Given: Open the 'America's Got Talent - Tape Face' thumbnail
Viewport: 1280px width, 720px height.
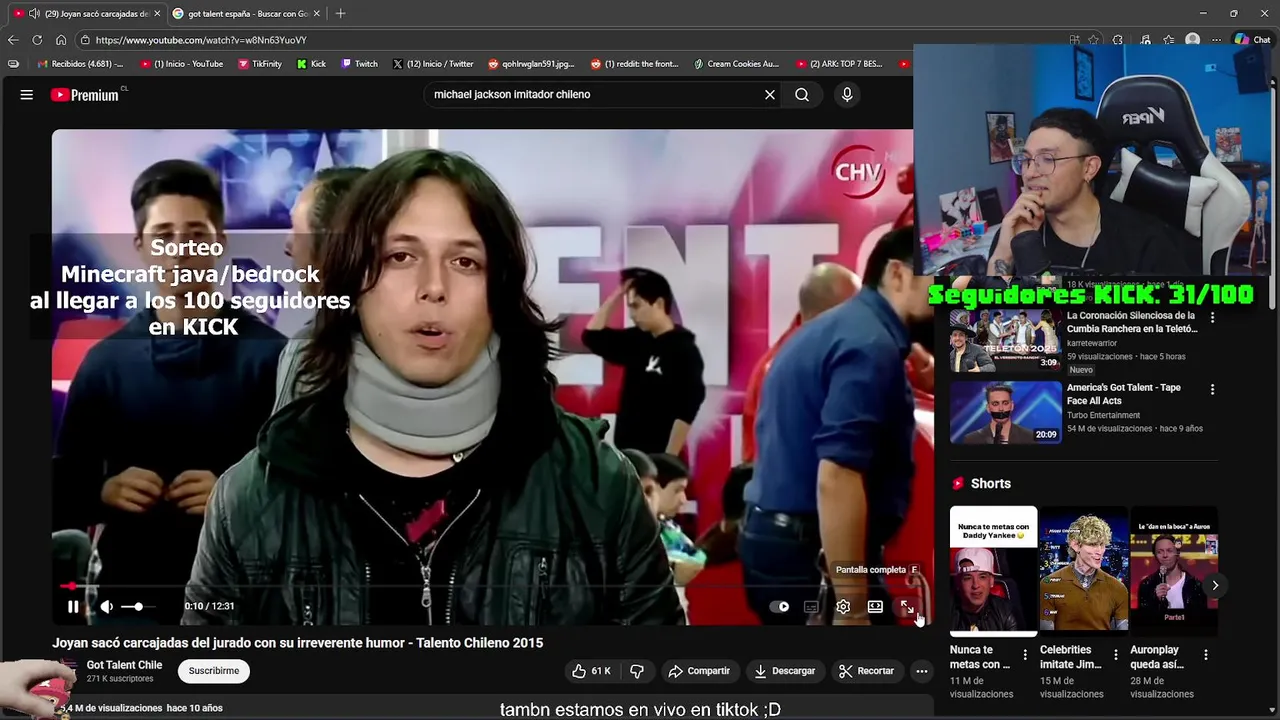Looking at the screenshot, I should [1005, 412].
